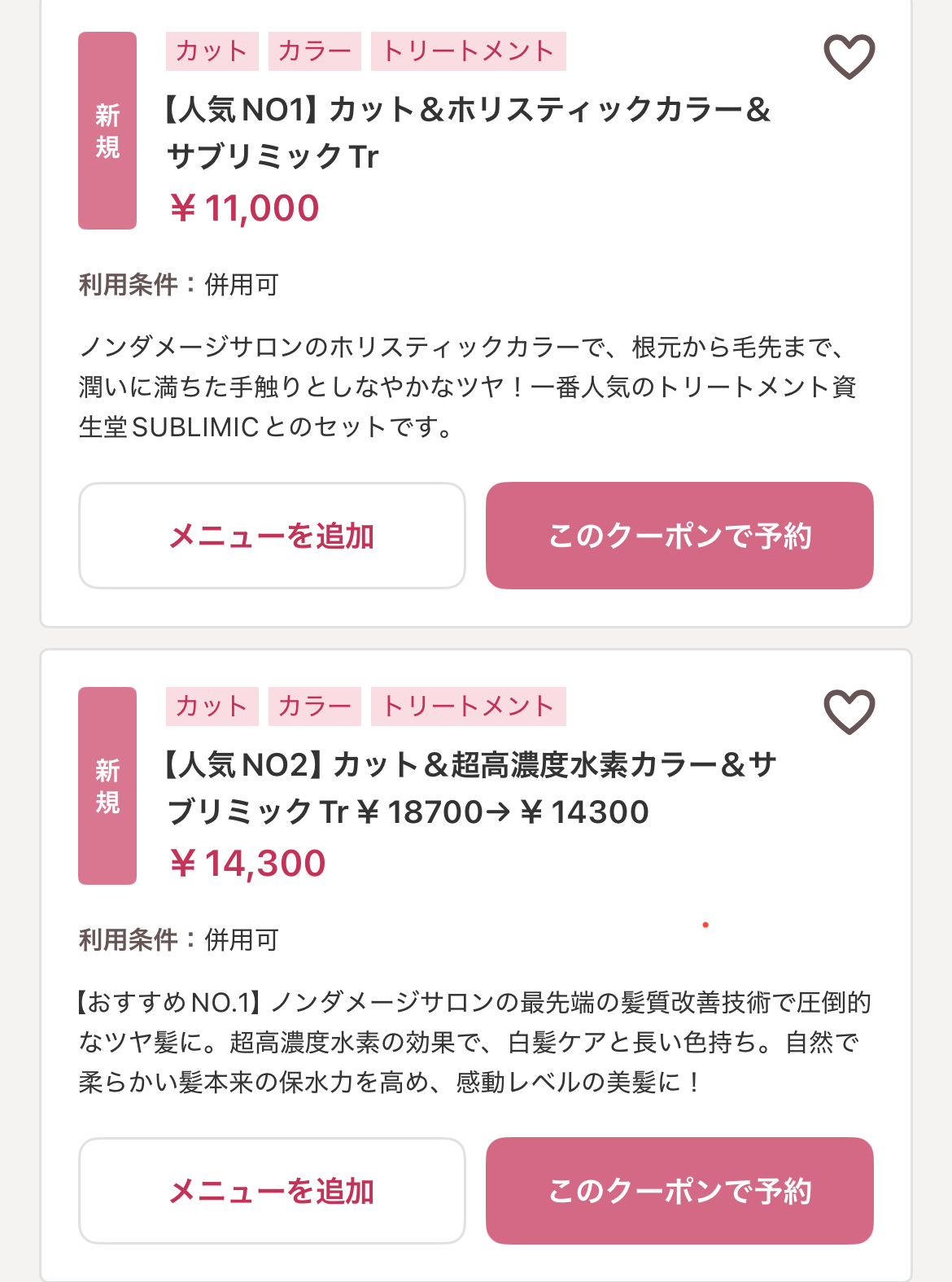Tap the heart on the 人気NO2 coupon
952x1282 pixels.
[849, 711]
